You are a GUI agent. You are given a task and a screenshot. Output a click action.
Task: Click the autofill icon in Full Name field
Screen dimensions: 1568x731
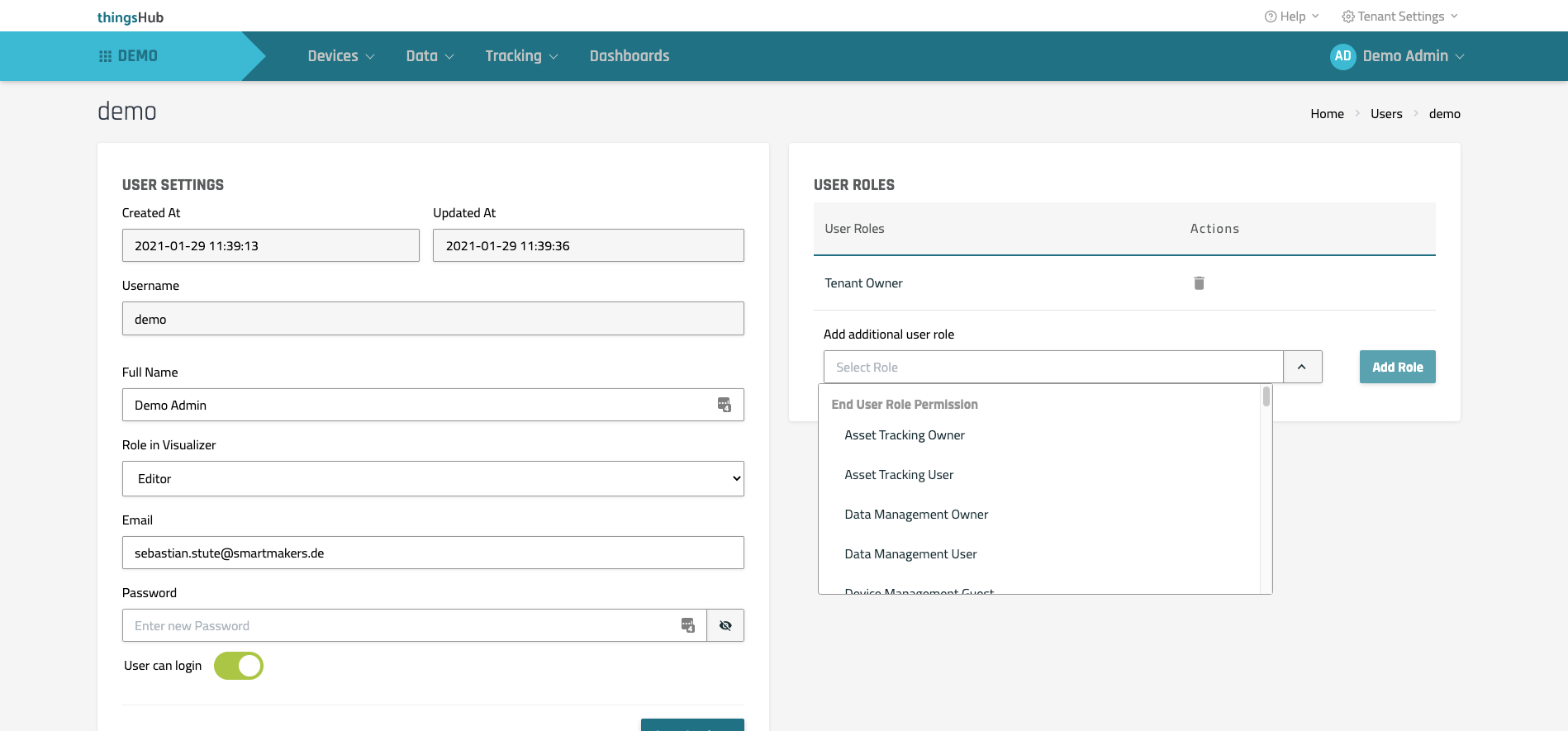coord(724,405)
